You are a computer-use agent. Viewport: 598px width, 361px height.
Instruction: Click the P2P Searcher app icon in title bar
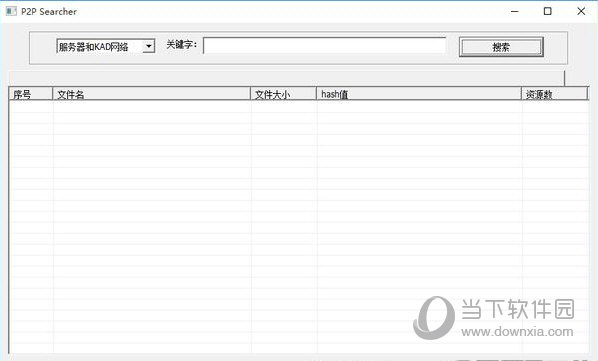[x=11, y=11]
